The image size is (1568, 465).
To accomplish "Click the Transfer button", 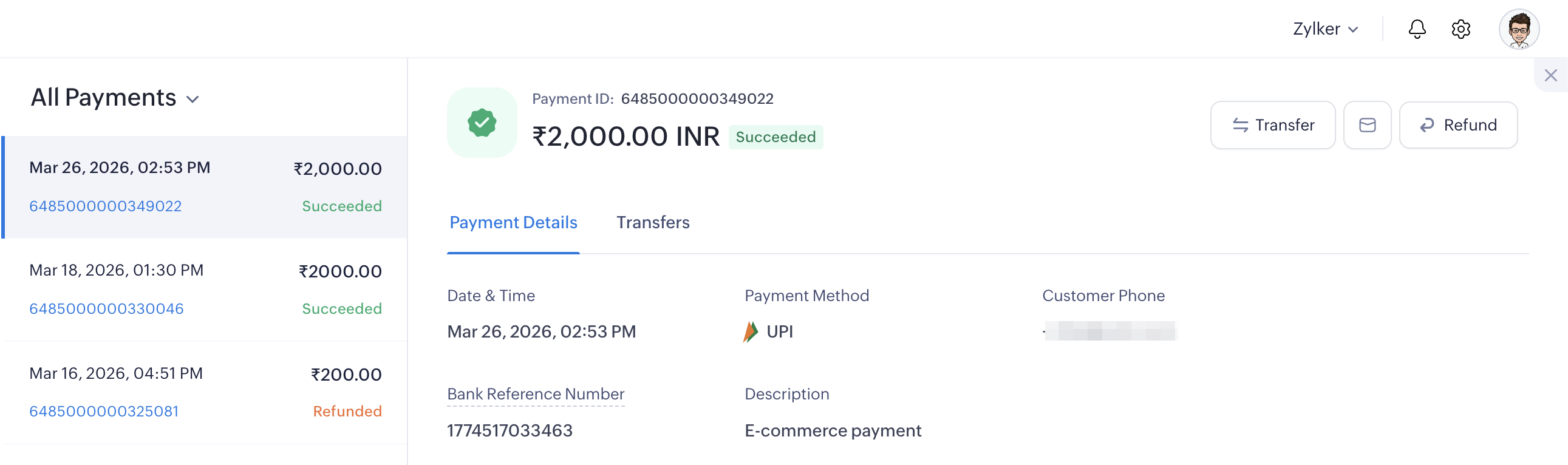I will coord(1272,126).
